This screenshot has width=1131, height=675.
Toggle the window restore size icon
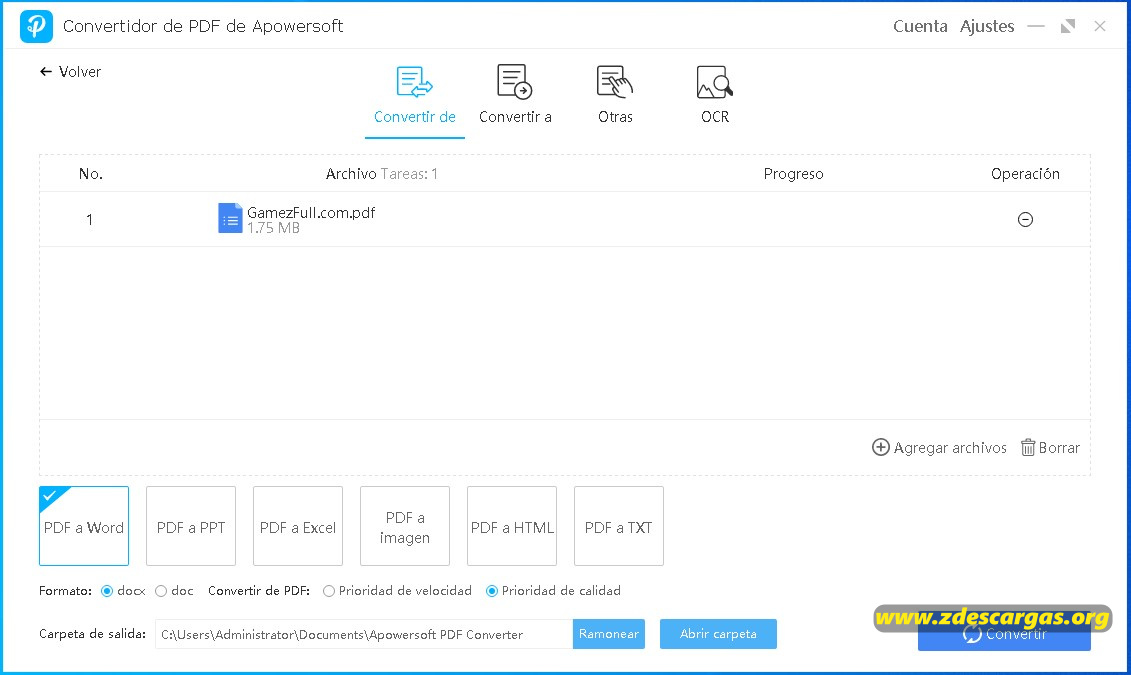tap(1068, 27)
